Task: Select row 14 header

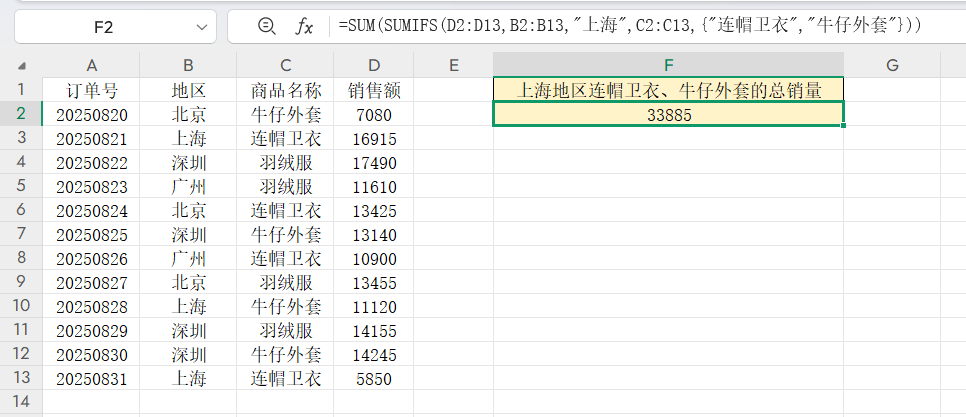Action: (20, 402)
